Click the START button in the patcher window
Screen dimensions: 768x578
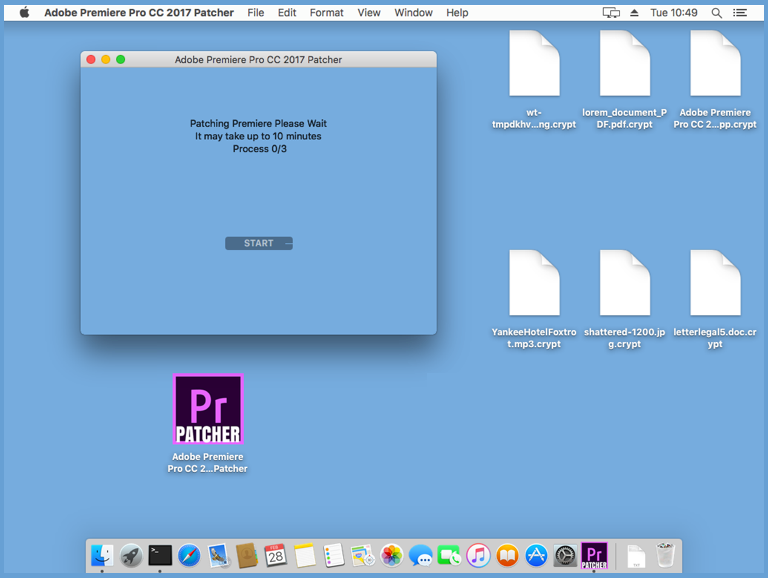pyautogui.click(x=259, y=243)
